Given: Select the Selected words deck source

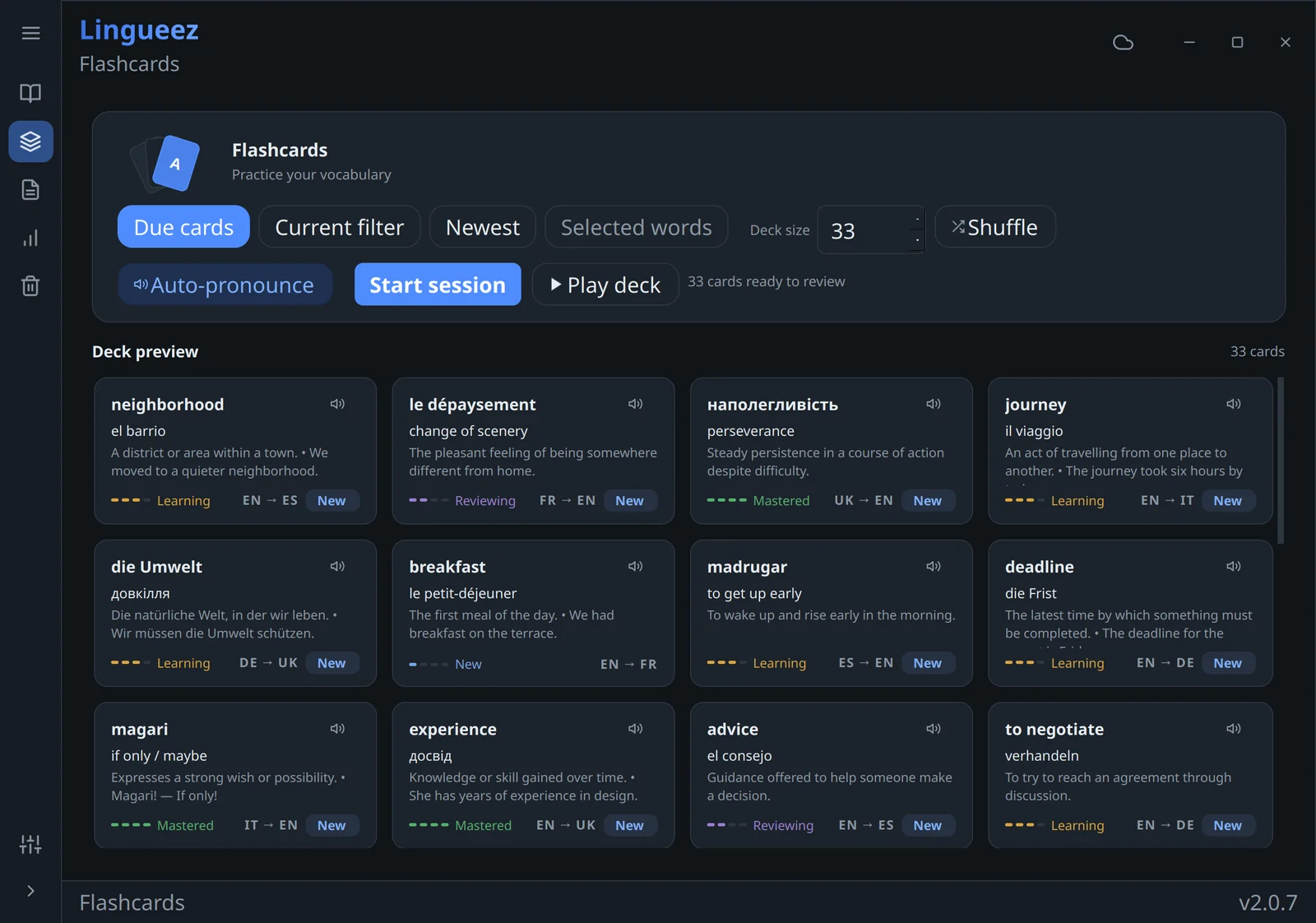Looking at the screenshot, I should tap(636, 227).
